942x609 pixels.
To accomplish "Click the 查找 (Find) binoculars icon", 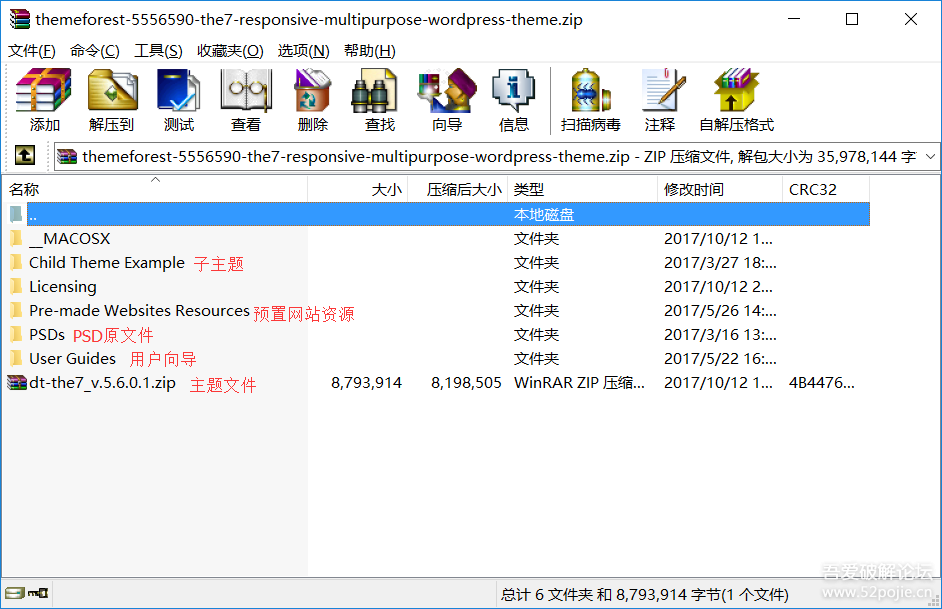I will coord(374,90).
